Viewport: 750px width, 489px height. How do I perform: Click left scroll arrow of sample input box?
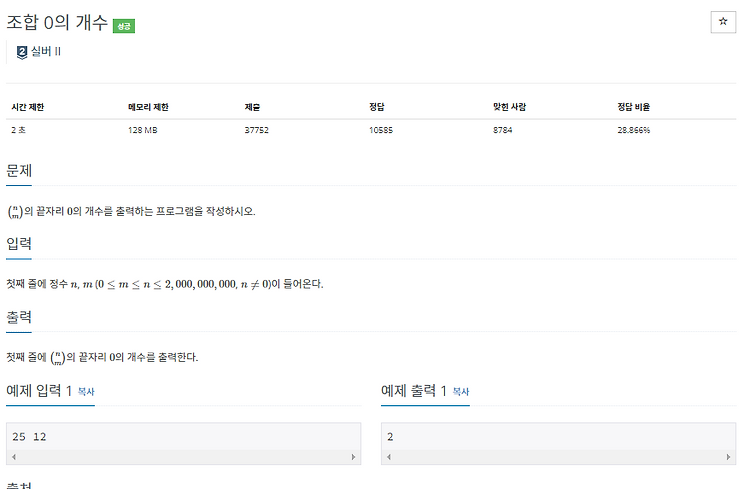[x=14, y=457]
